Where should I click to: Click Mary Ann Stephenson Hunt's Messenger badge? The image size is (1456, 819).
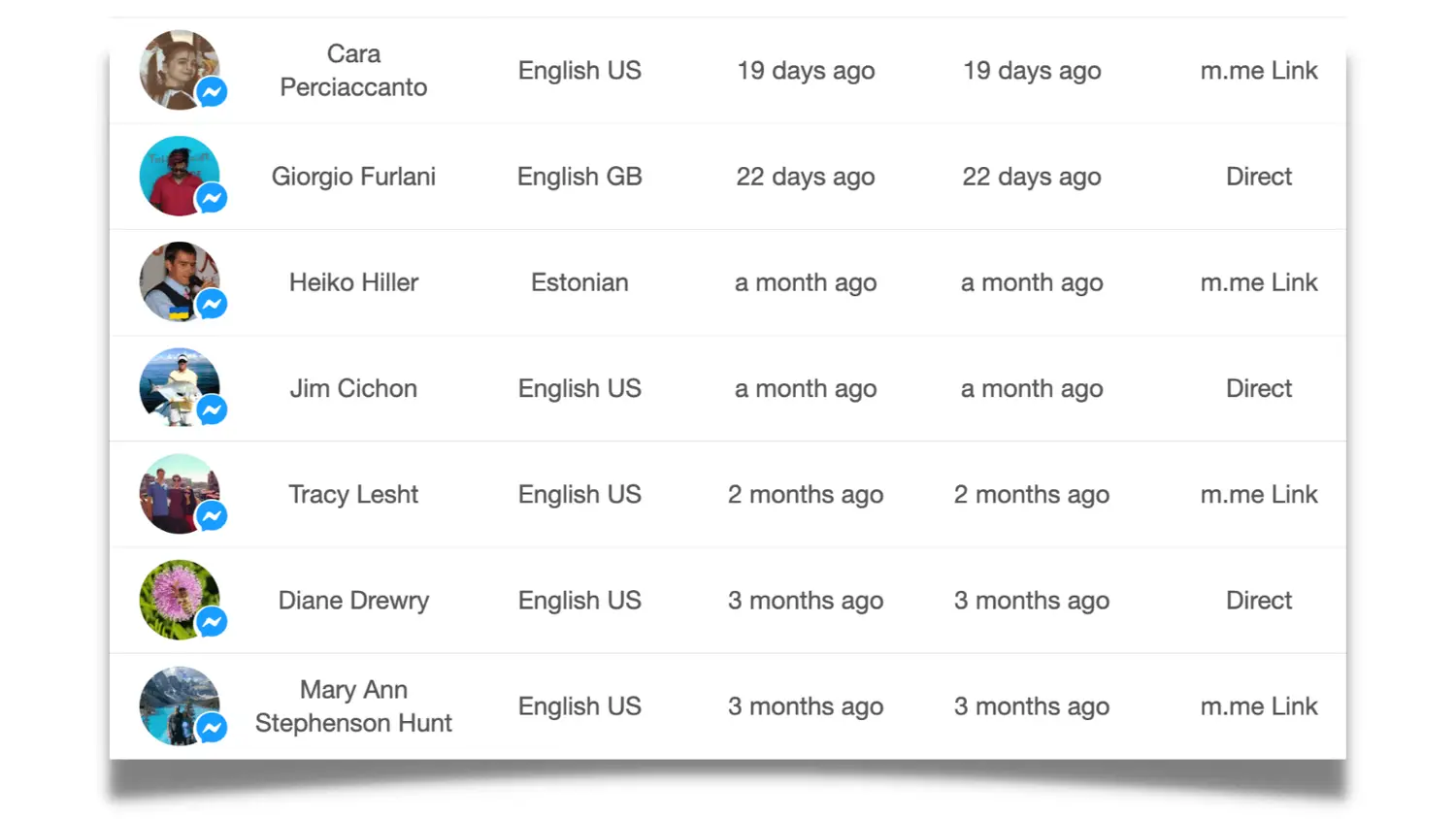(212, 727)
